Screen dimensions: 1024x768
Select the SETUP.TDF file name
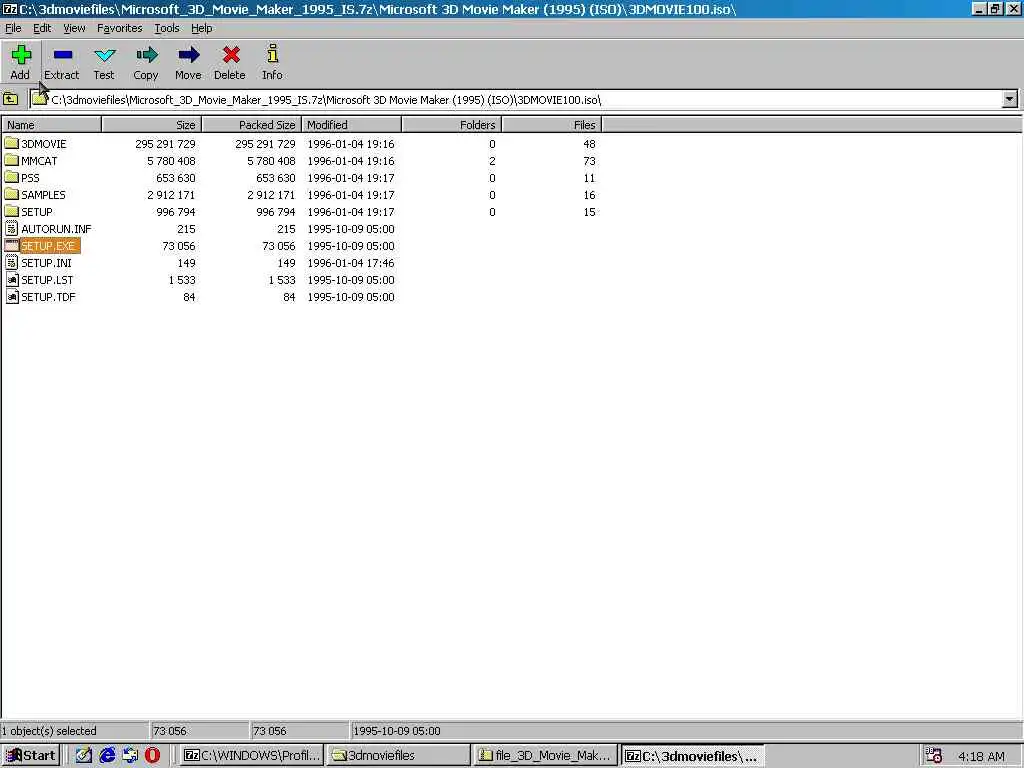coord(48,296)
